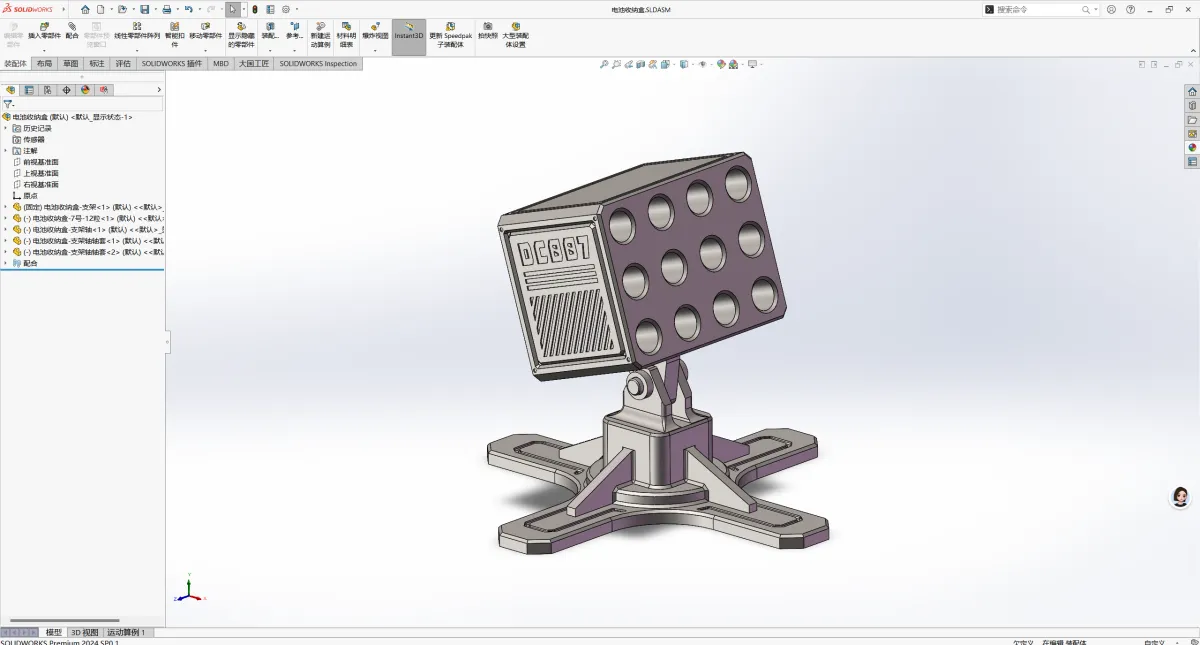The width and height of the screenshot is (1200, 645).
Task: Expand the 注解 annotations tree node
Action: click(5, 150)
